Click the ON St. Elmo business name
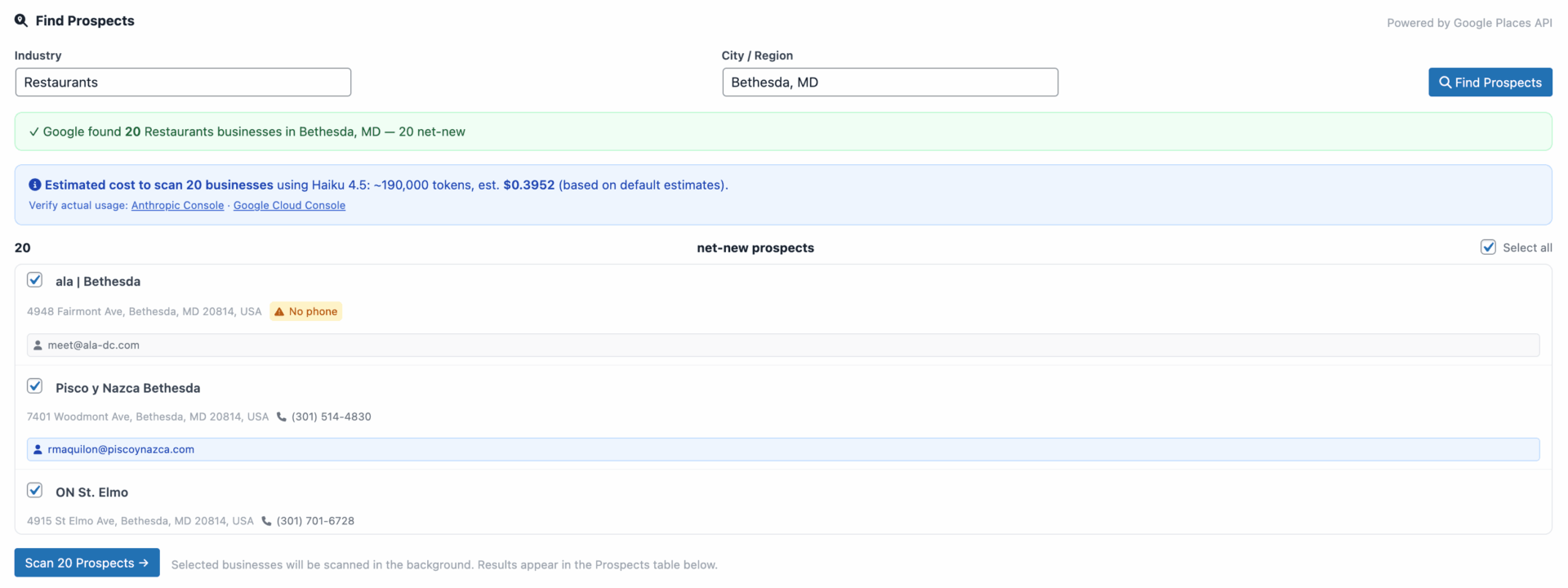1568x588 pixels. (x=91, y=492)
